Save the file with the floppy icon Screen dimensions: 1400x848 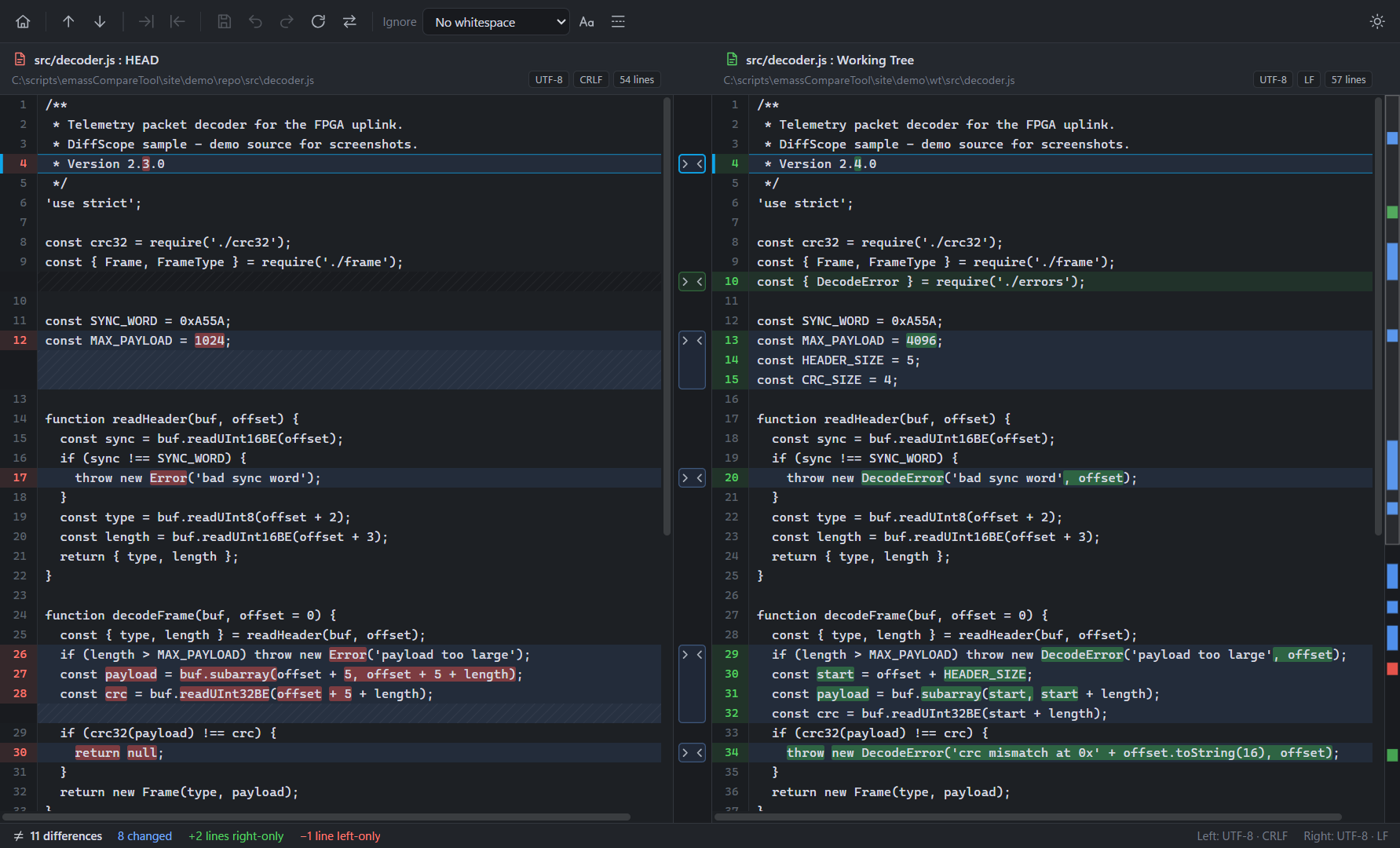click(224, 22)
